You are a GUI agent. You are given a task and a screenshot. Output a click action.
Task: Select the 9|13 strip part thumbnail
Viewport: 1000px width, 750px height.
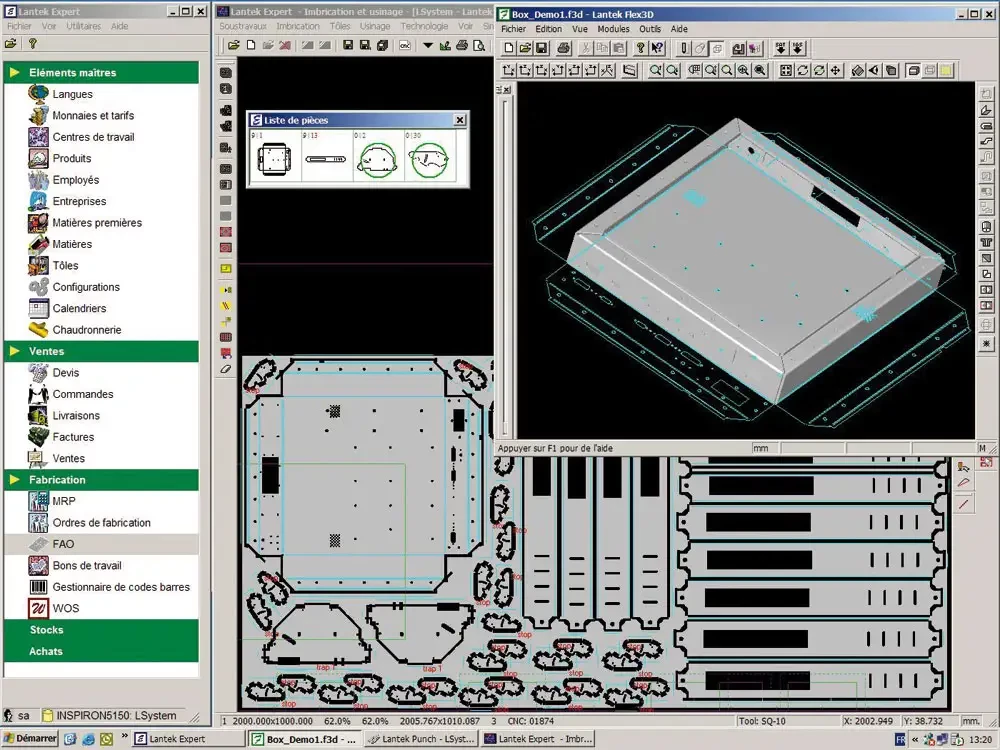click(326, 157)
